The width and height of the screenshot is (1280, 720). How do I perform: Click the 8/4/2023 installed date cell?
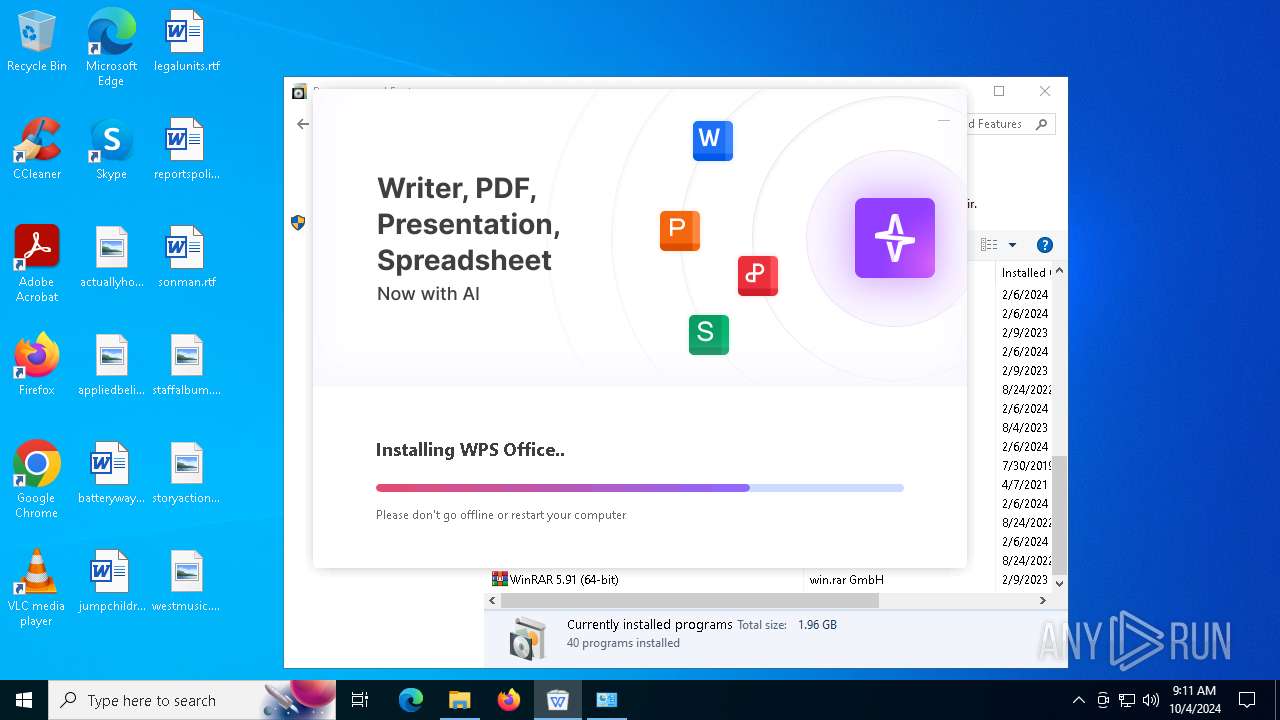(x=1025, y=428)
